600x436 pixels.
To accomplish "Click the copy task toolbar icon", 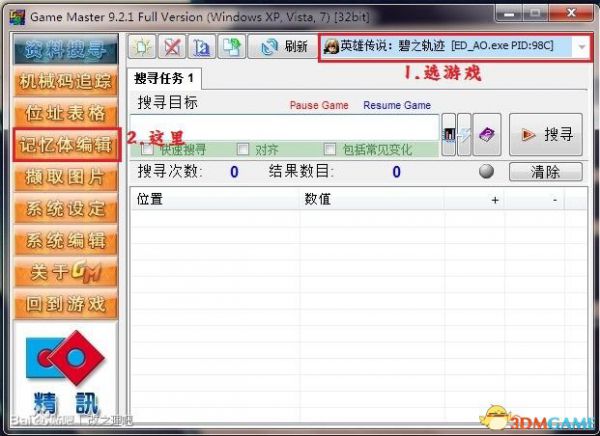I will (x=230, y=46).
